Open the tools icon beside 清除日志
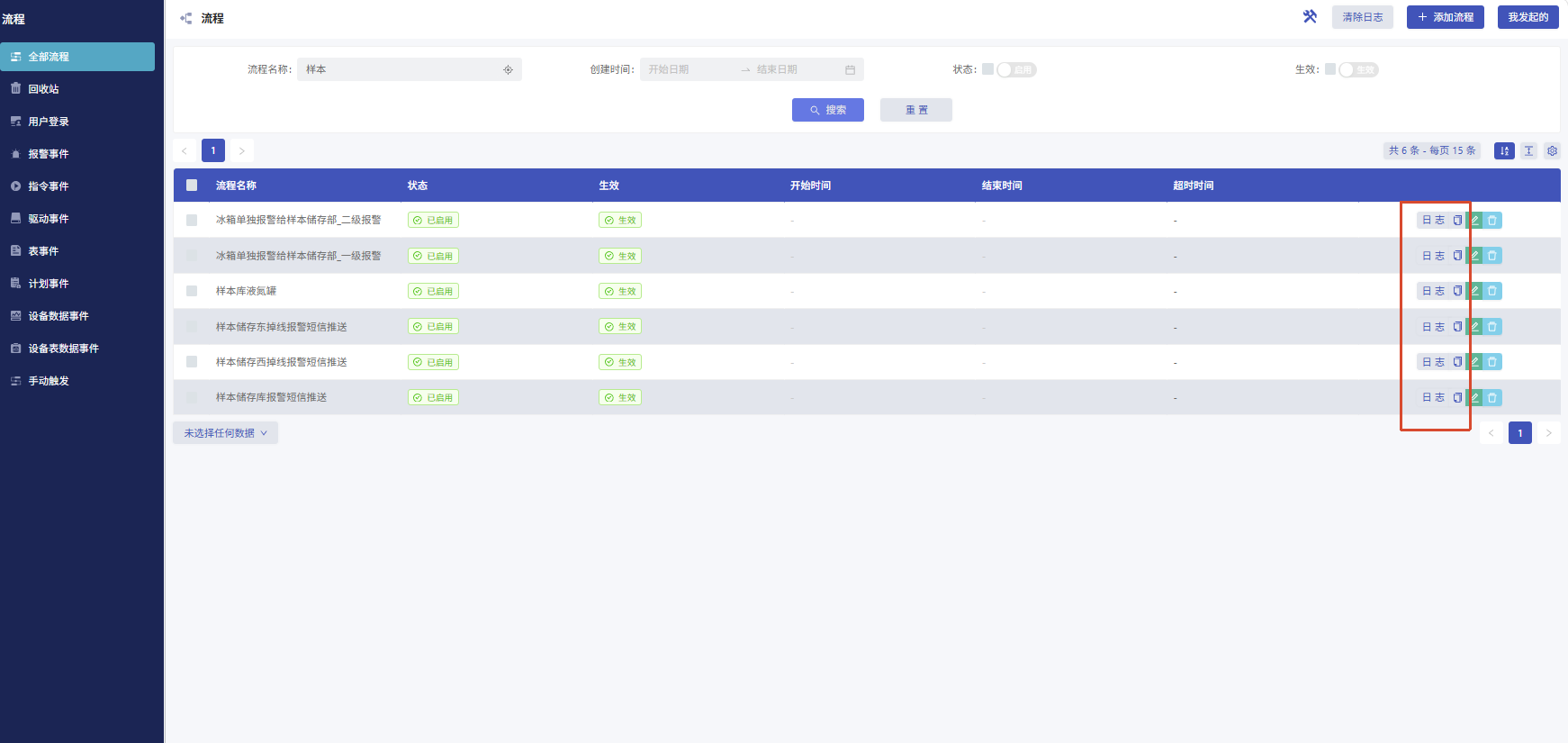Viewport: 1568px width, 743px height. [x=1310, y=16]
